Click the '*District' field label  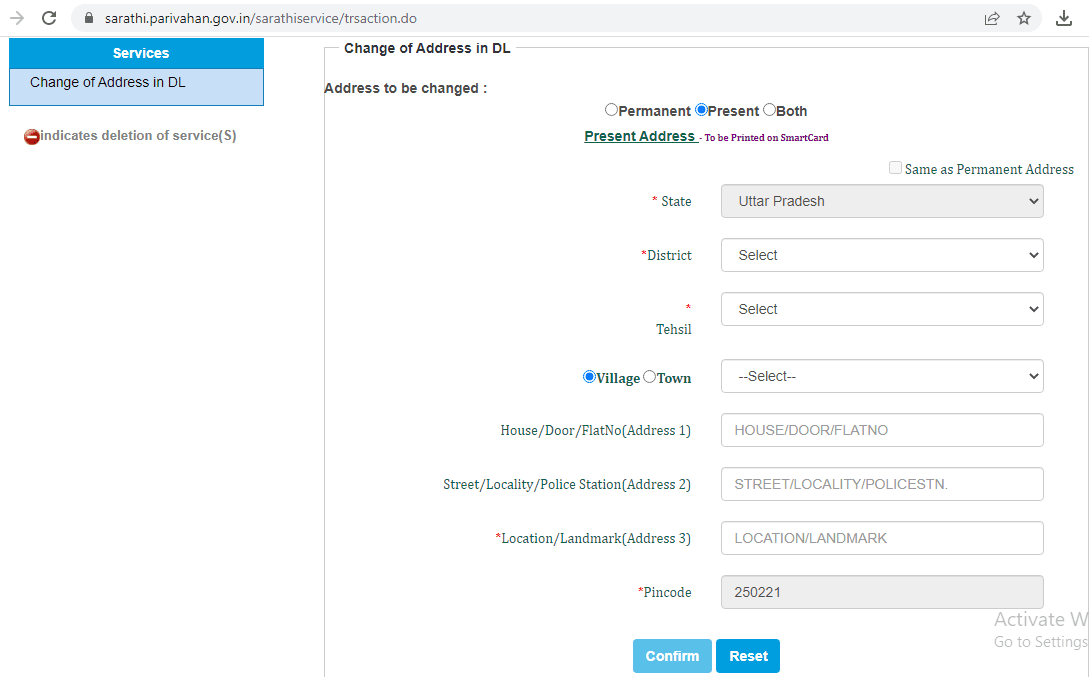point(666,256)
